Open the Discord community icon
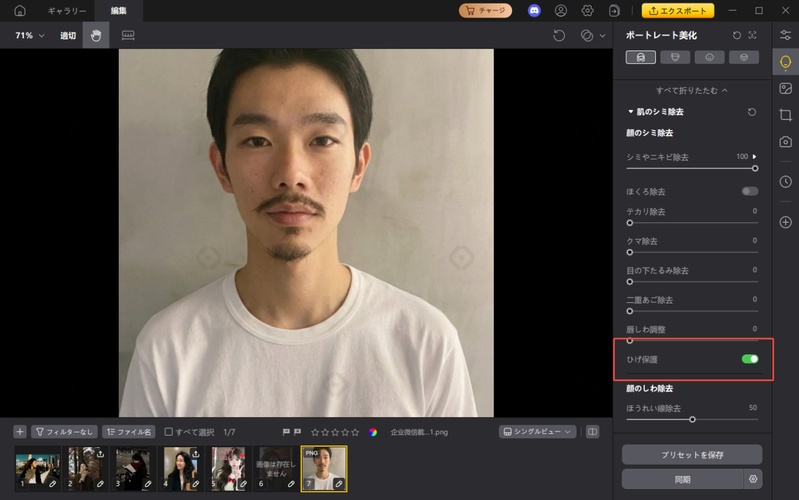The height and width of the screenshot is (500, 799). pos(534,11)
